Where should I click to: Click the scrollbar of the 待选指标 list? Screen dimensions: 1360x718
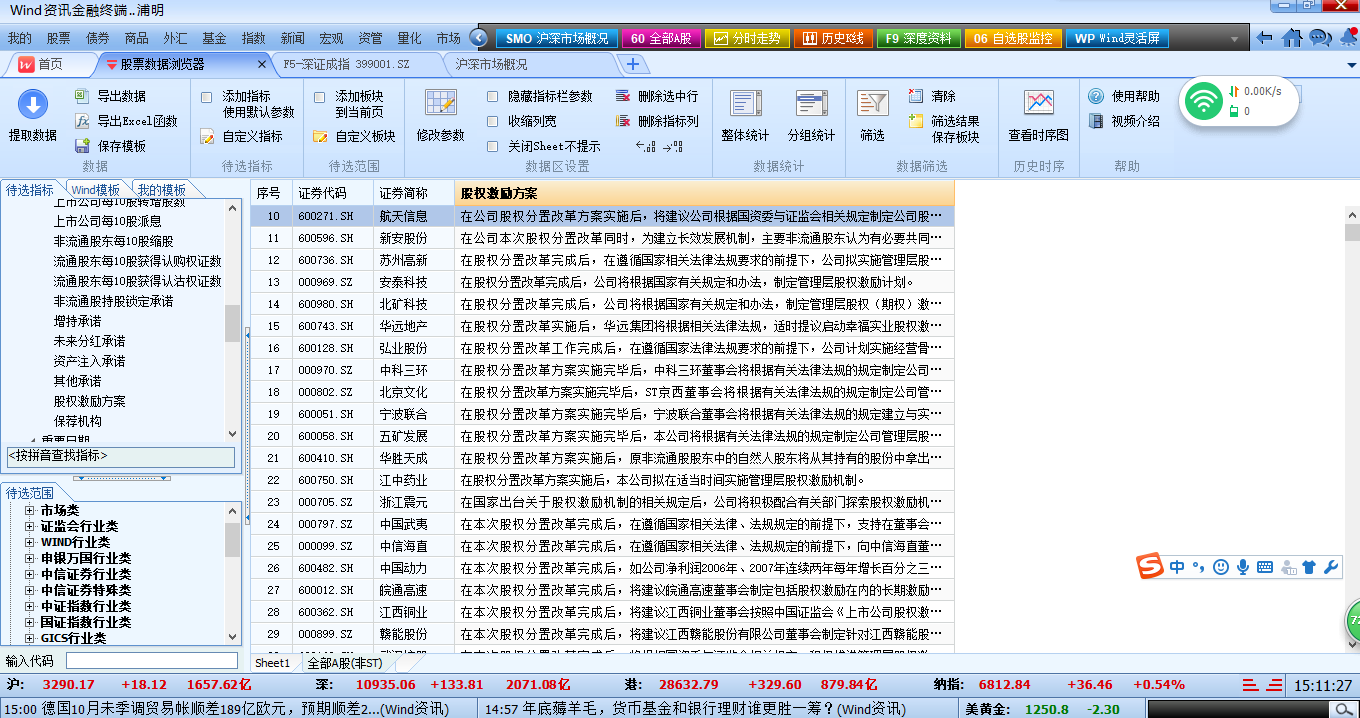pyautogui.click(x=233, y=321)
